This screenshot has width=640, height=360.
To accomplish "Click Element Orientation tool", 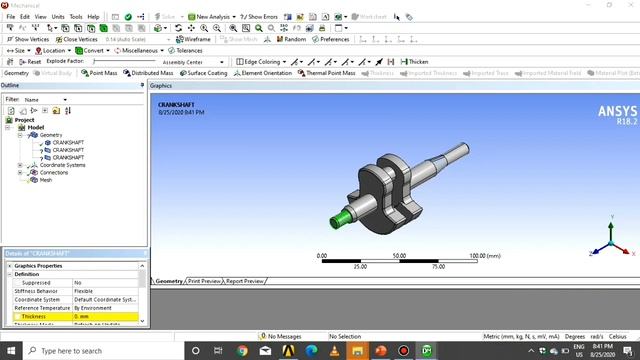I will [x=263, y=73].
